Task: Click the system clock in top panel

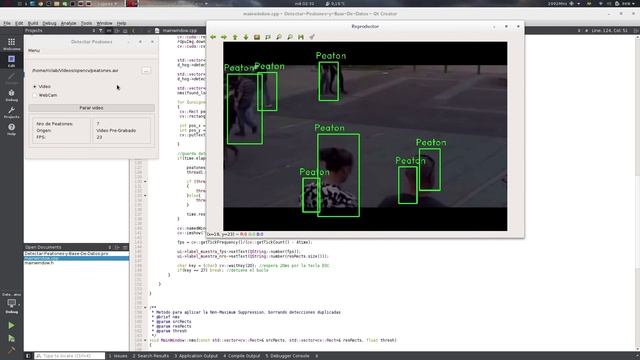Action: pyautogui.click(x=304, y=4)
